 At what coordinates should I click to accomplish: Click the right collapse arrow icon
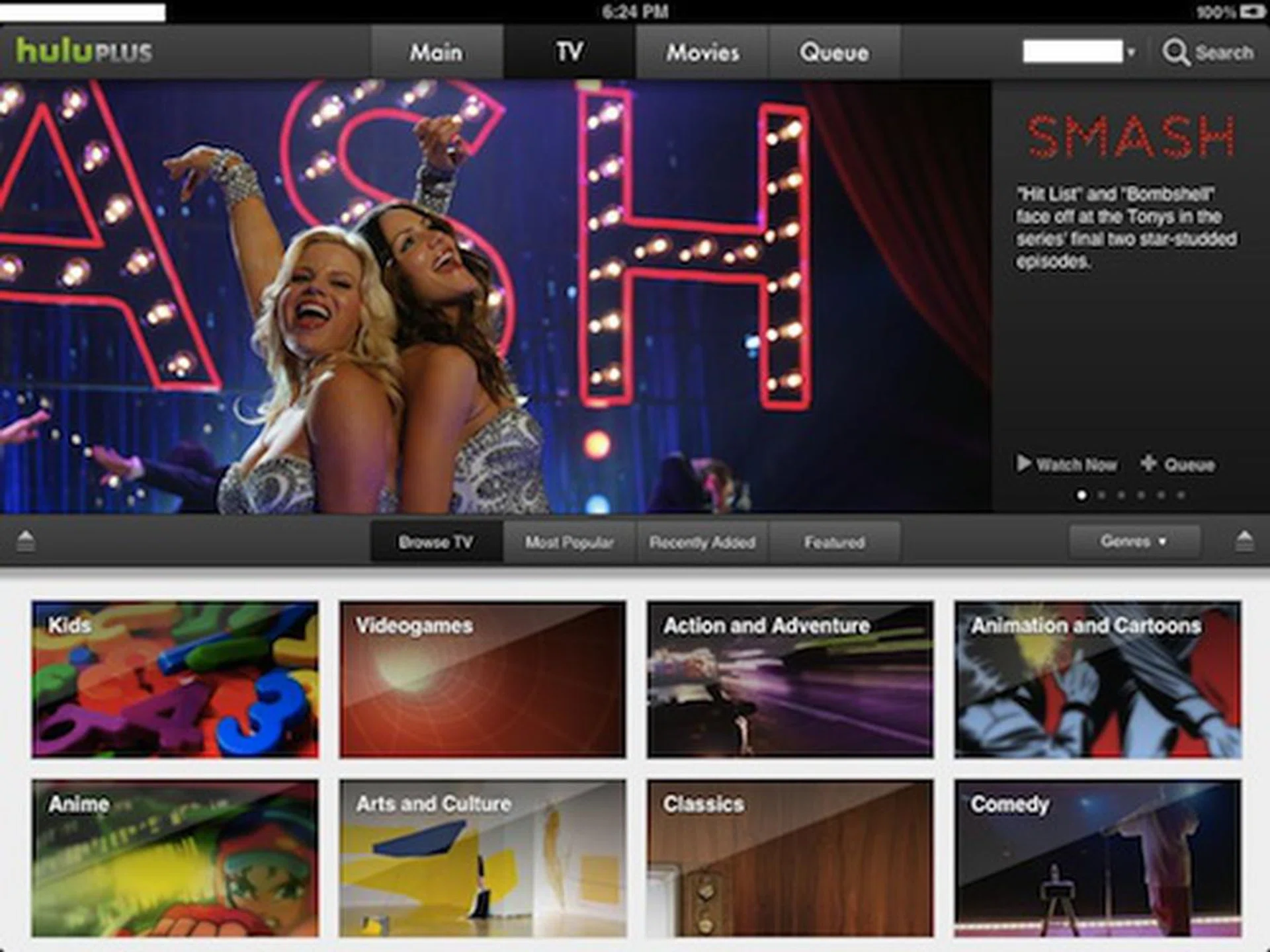coord(1244,541)
